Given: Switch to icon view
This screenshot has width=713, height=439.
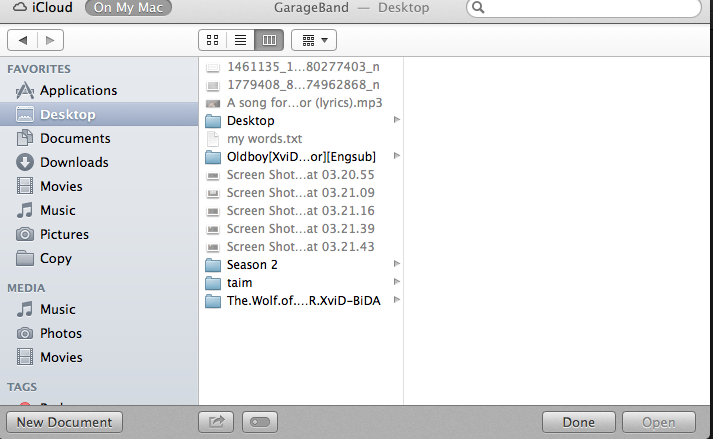Looking at the screenshot, I should click(212, 40).
